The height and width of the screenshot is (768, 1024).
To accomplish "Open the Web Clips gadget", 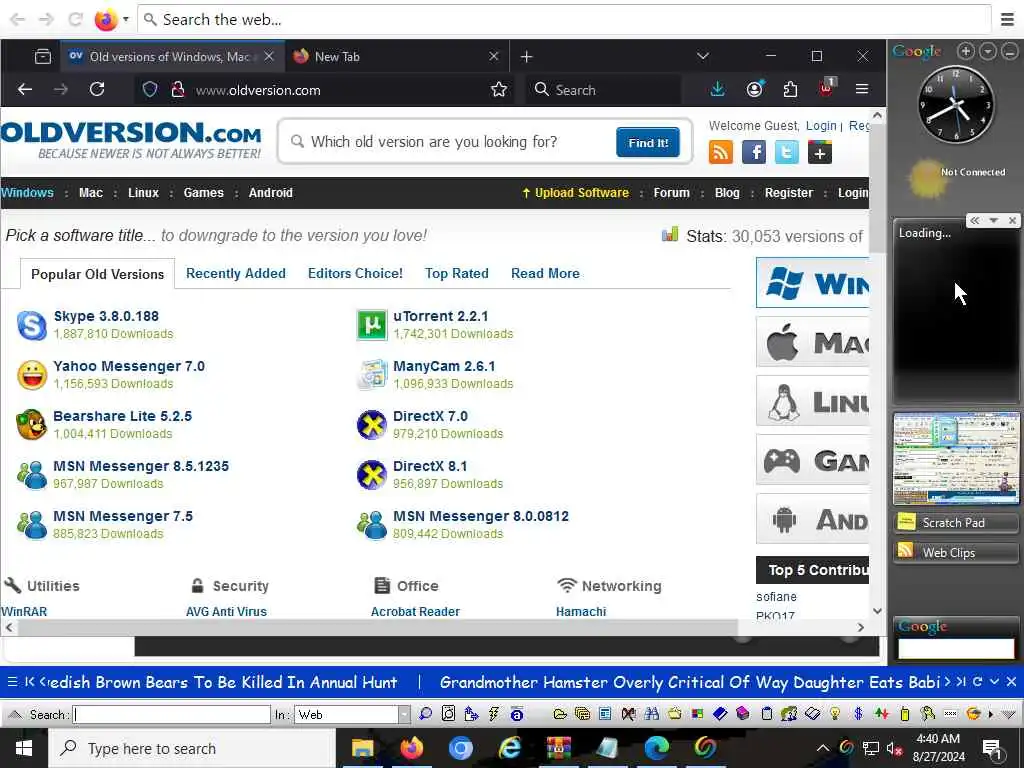I will pos(955,552).
